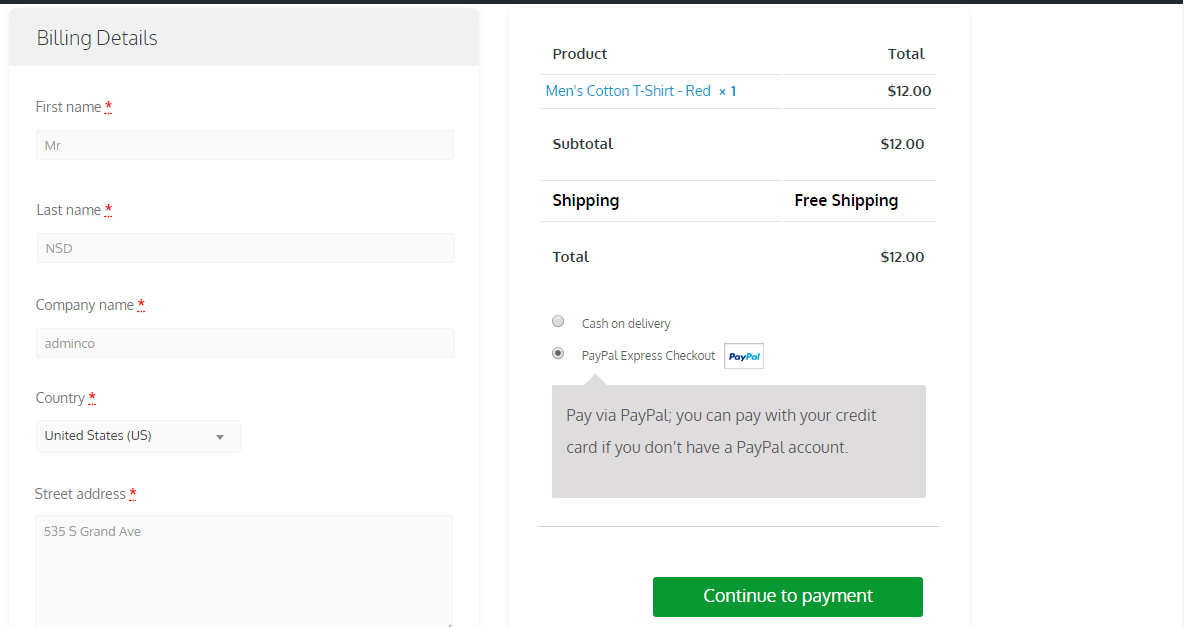Click the Subtotal label in order summary
This screenshot has height=627, width=1184.
click(582, 143)
